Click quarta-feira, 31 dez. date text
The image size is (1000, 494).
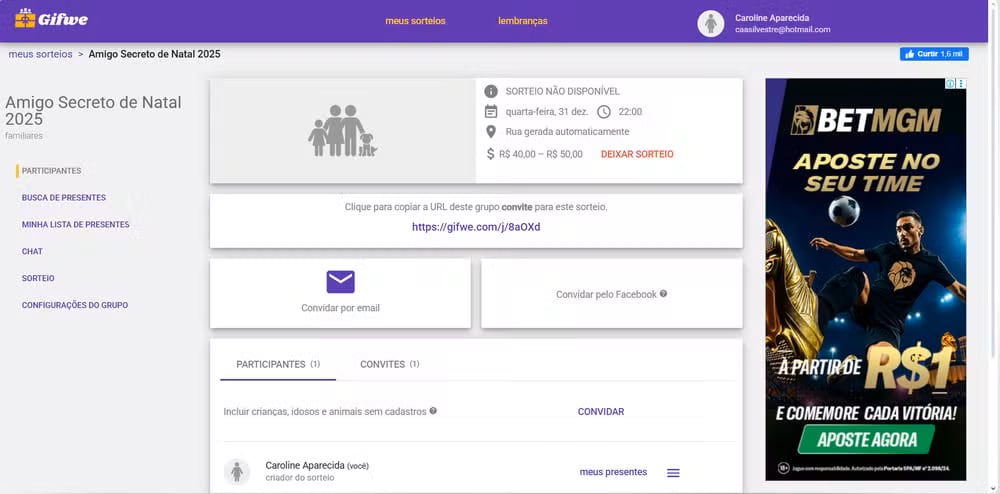547,112
